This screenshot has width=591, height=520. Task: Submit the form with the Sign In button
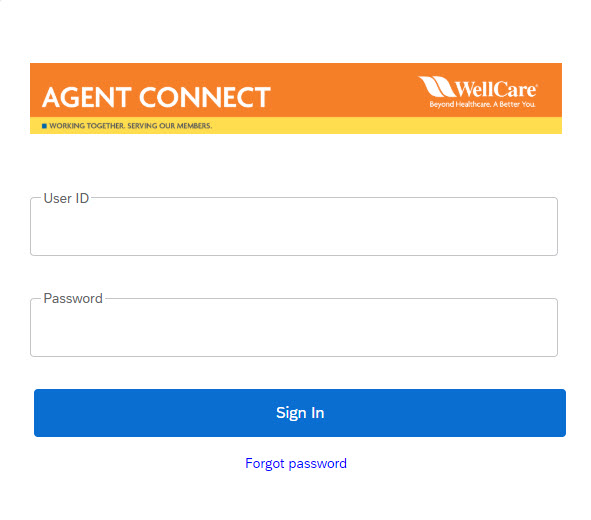pyautogui.click(x=300, y=413)
